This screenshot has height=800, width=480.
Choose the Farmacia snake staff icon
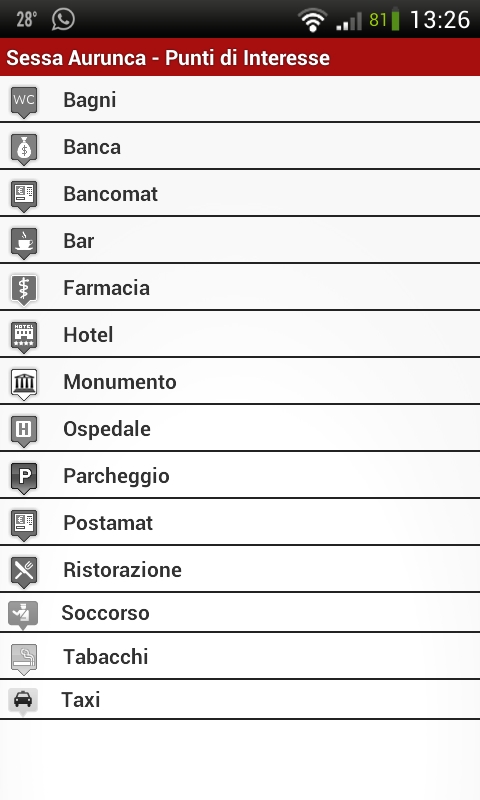[x=24, y=289]
